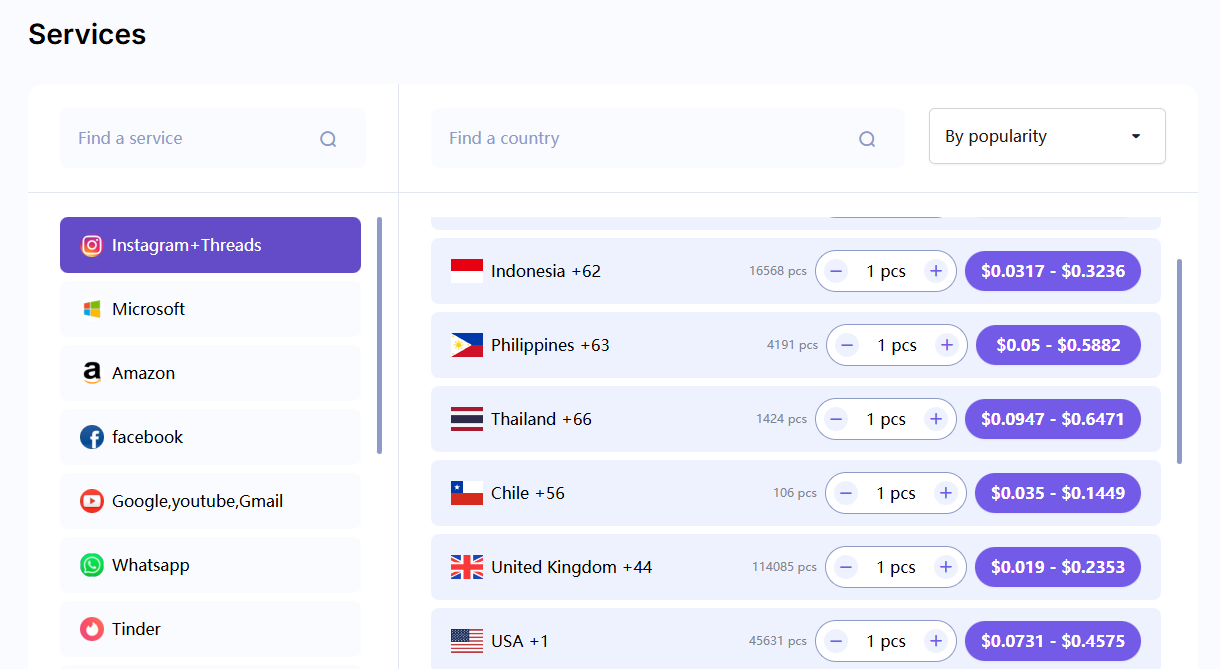This screenshot has height=669, width=1220.
Task: Click the Chile $0.035 - $0.1449 price button
Action: pos(1057,493)
